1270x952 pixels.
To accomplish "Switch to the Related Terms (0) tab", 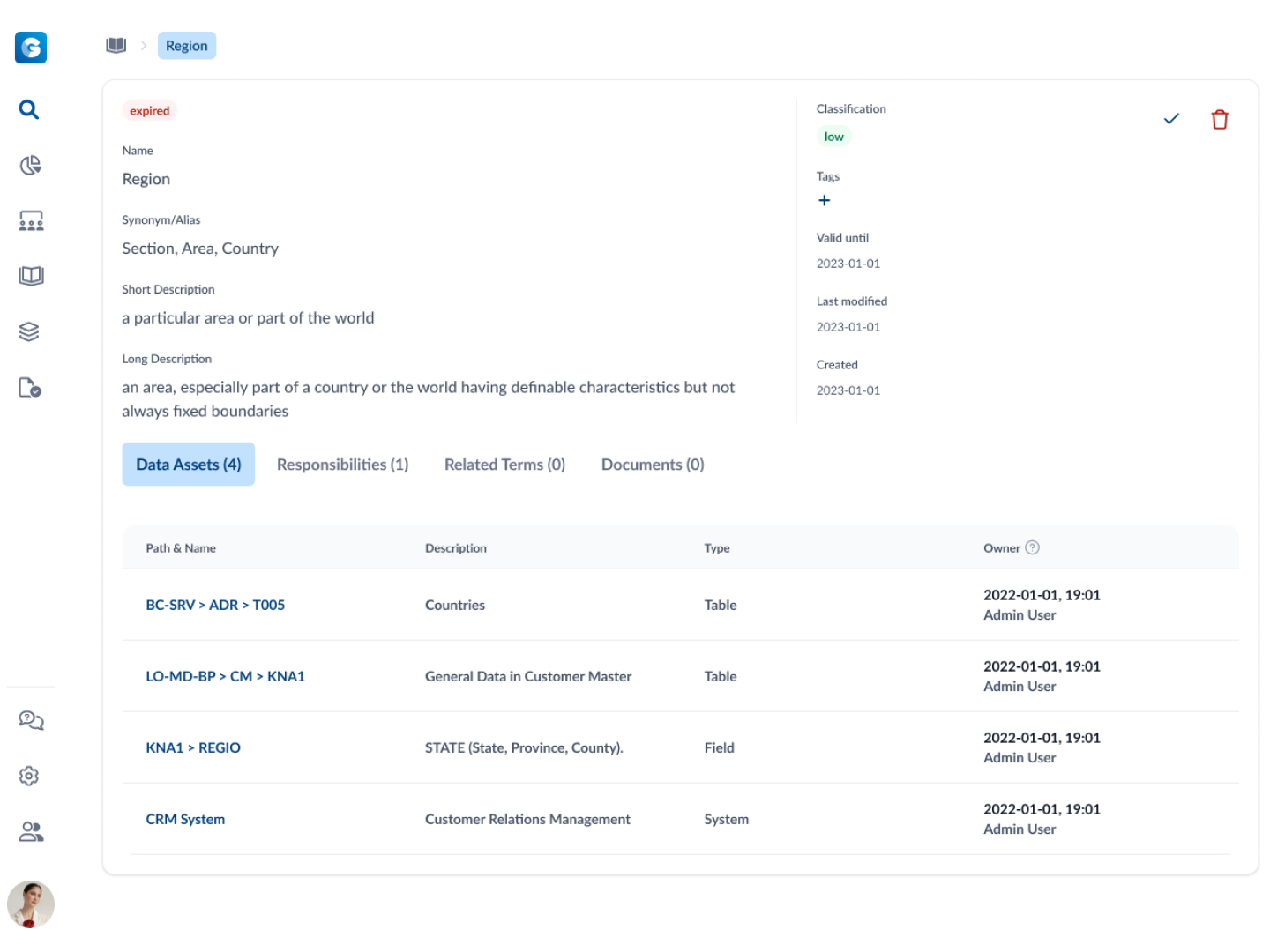I will coord(504,465).
